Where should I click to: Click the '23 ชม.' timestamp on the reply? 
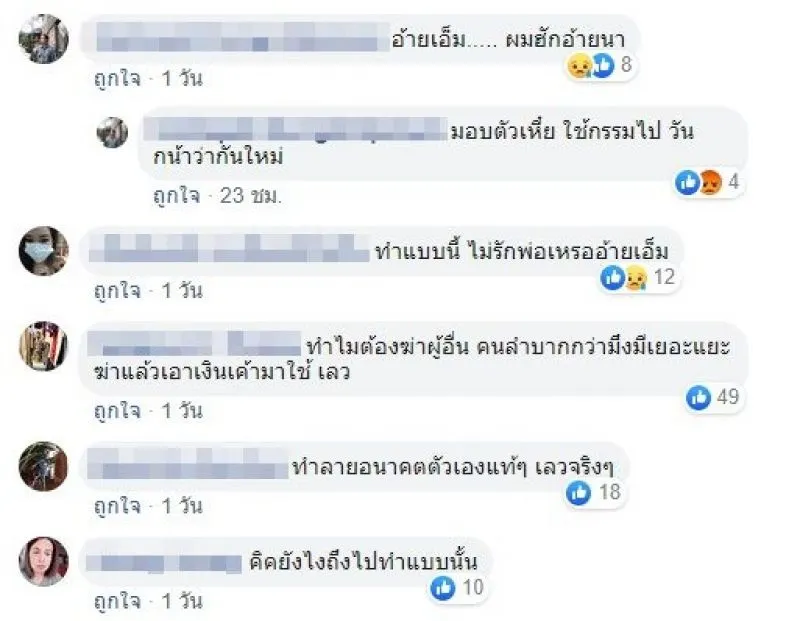pyautogui.click(x=251, y=196)
